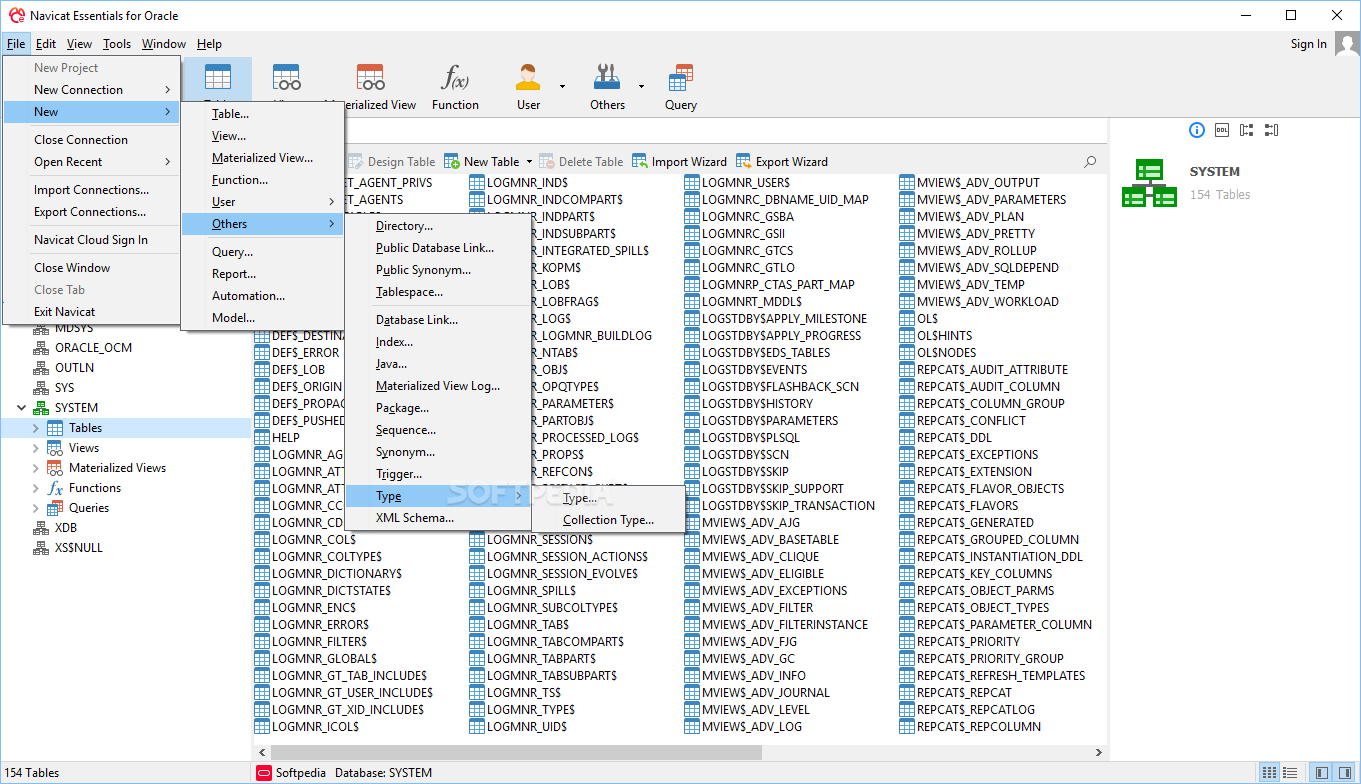Select the LOGMNR_USER$ table
This screenshot has width=1361, height=784.
(x=737, y=183)
